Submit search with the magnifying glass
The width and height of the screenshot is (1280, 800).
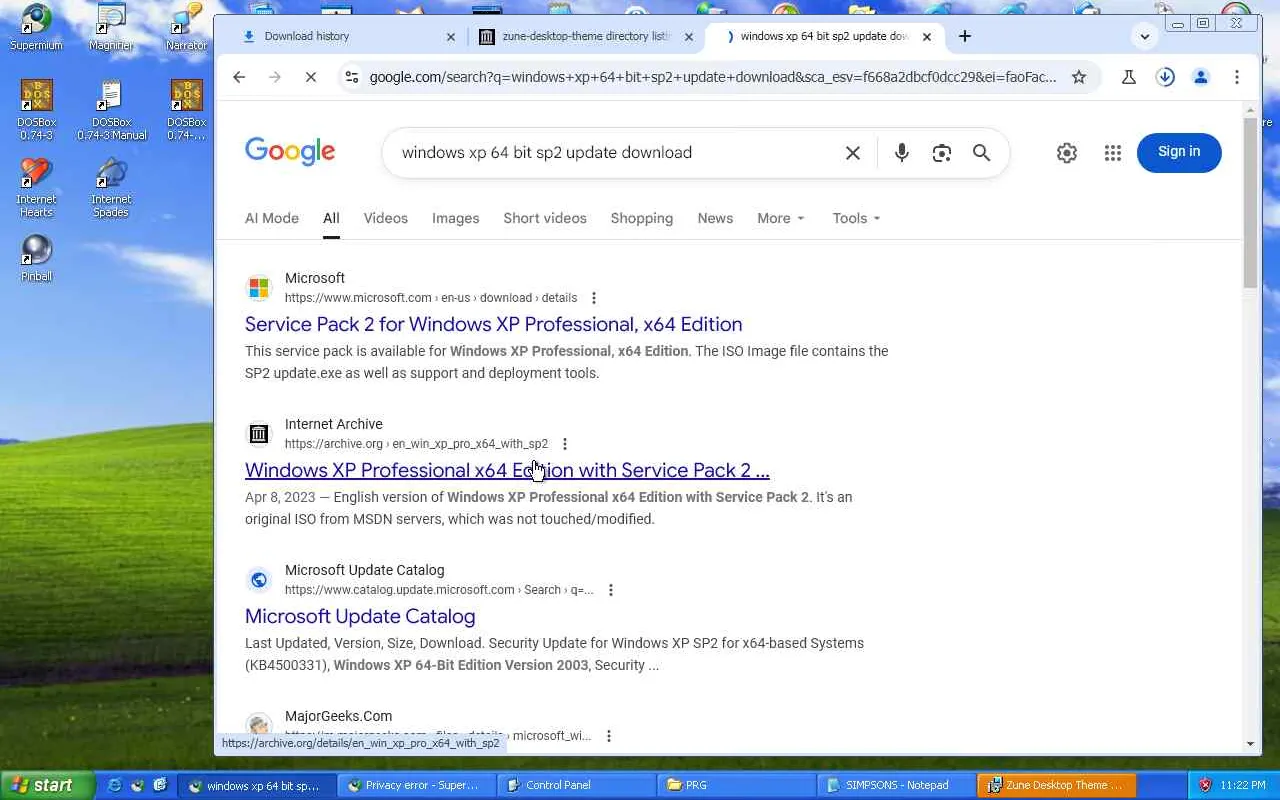981,153
